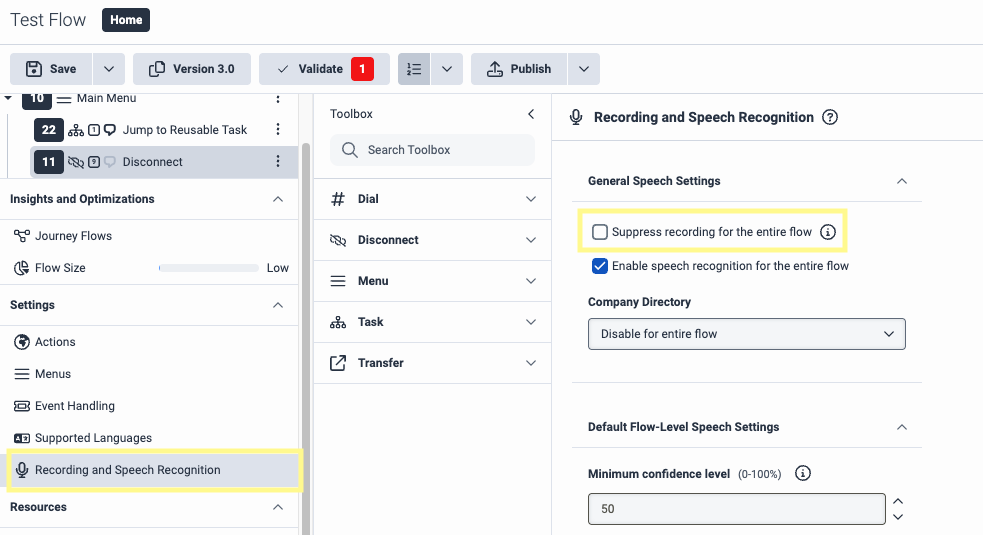The width and height of the screenshot is (983, 535).
Task: Open Supported Languages settings
Action: coord(93,438)
